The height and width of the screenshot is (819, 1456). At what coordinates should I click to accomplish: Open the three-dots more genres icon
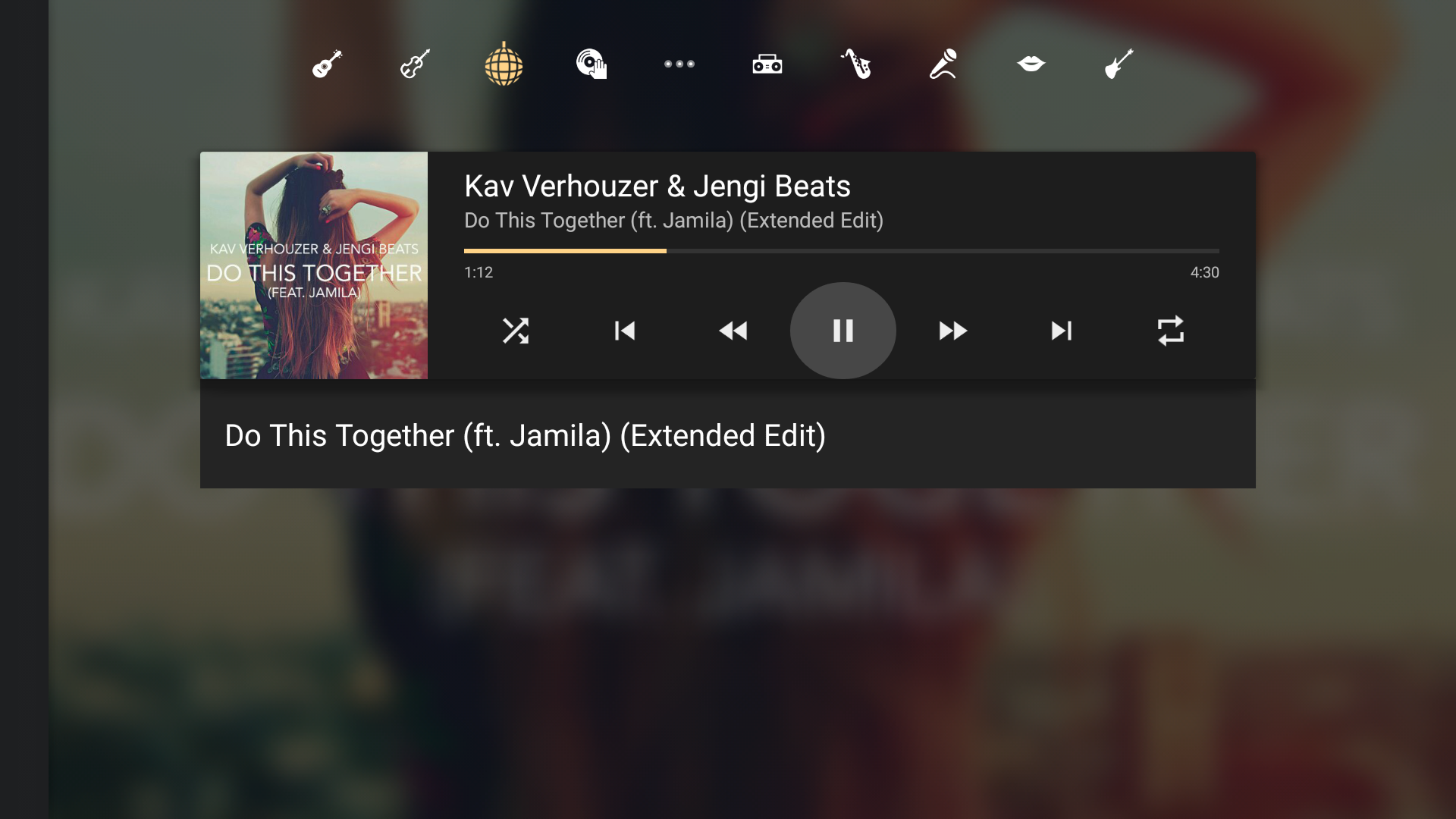pos(679,64)
